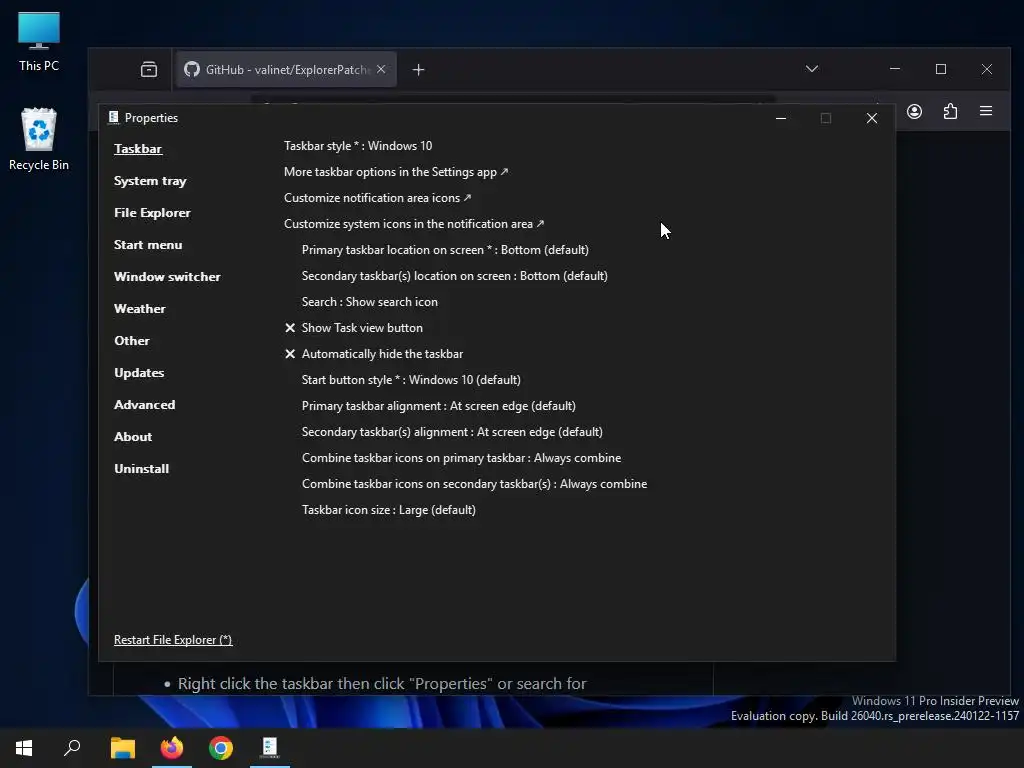Close the GitHub browser tab
1024x768 pixels.
(381, 69)
